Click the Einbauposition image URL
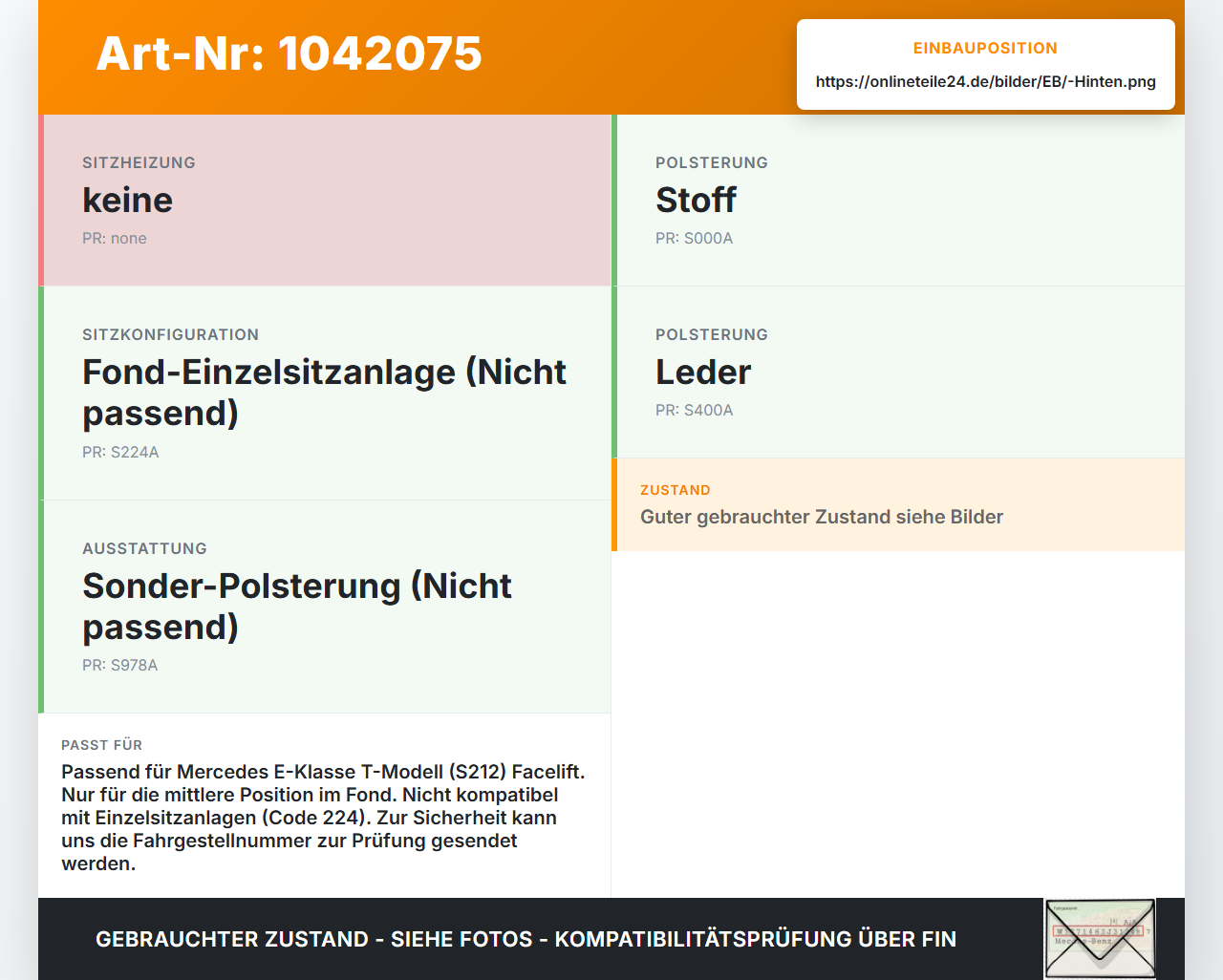Viewport: 1223px width, 980px height. 985,81
